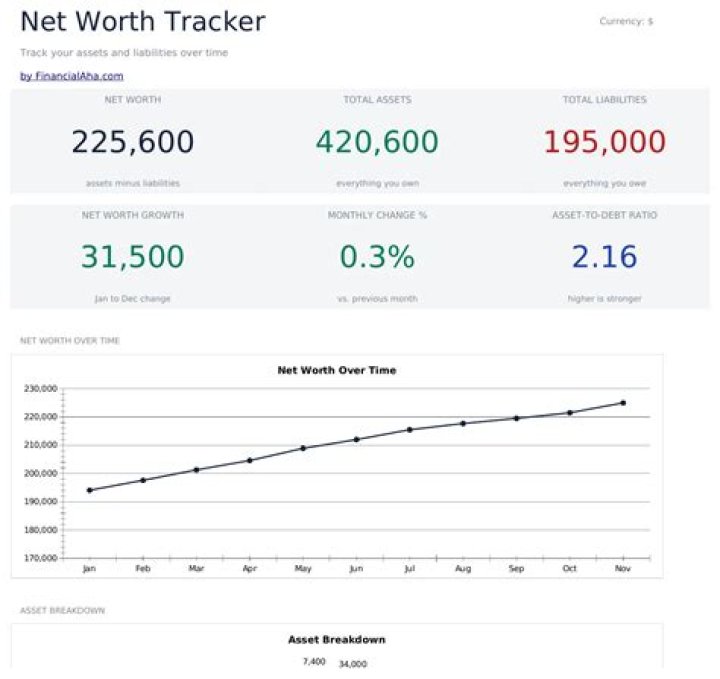This screenshot has height=679, width=720.
Task: Click the NET WORTH OVER TIME section heading
Action: (x=70, y=341)
